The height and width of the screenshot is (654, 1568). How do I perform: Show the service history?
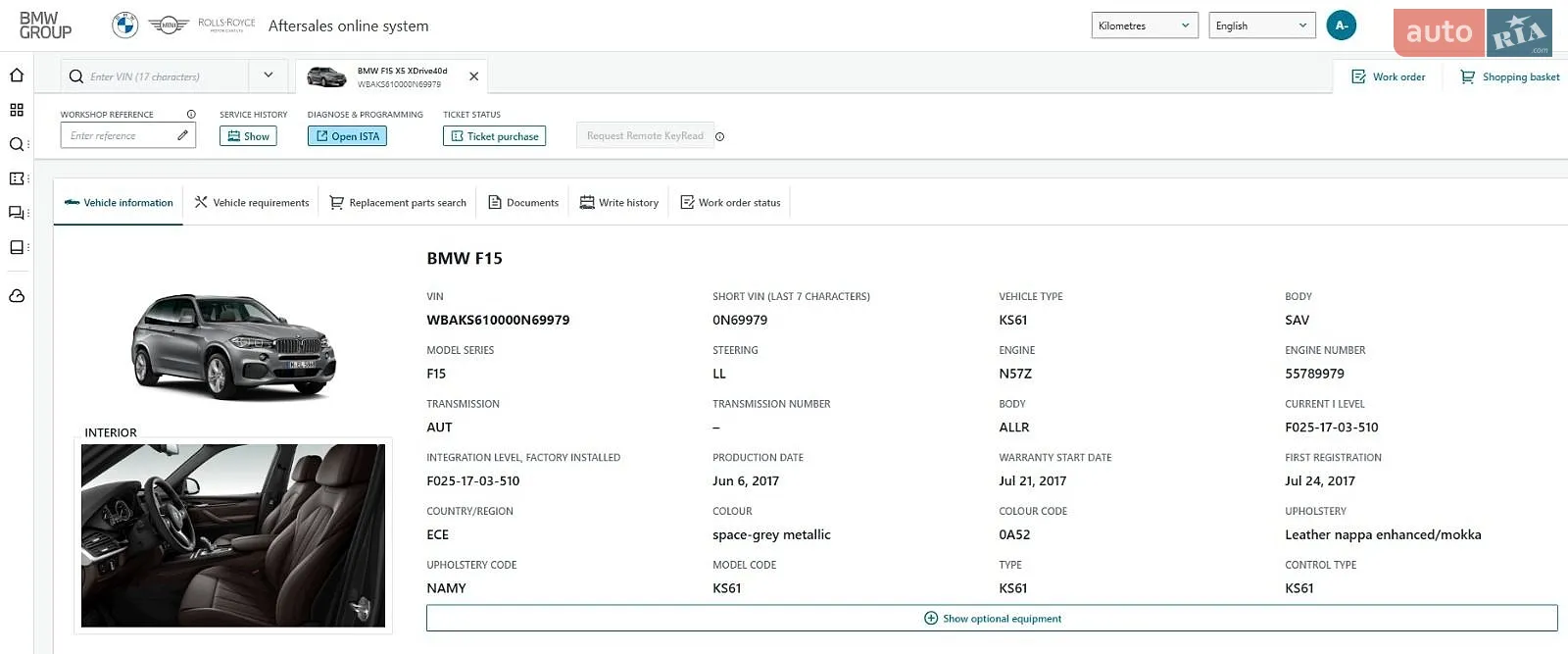(x=248, y=136)
